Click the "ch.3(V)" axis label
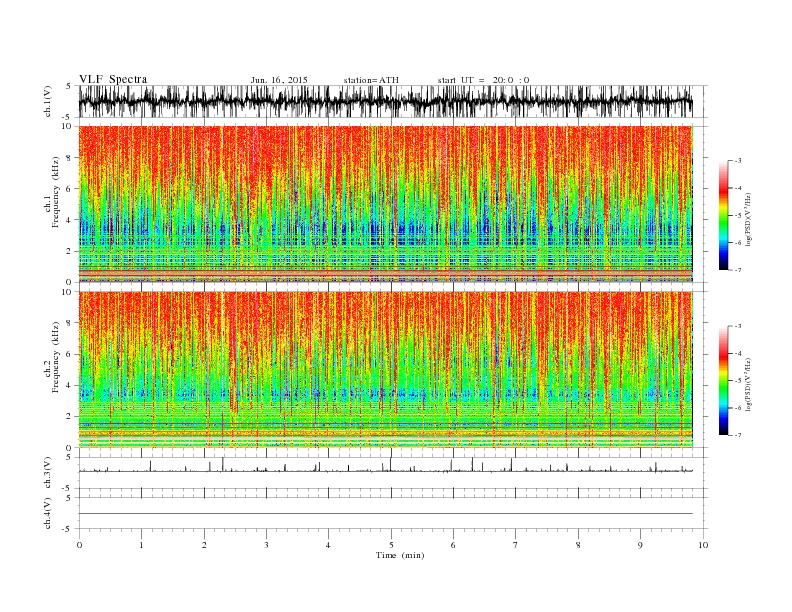The height and width of the screenshot is (612, 792). [x=48, y=473]
